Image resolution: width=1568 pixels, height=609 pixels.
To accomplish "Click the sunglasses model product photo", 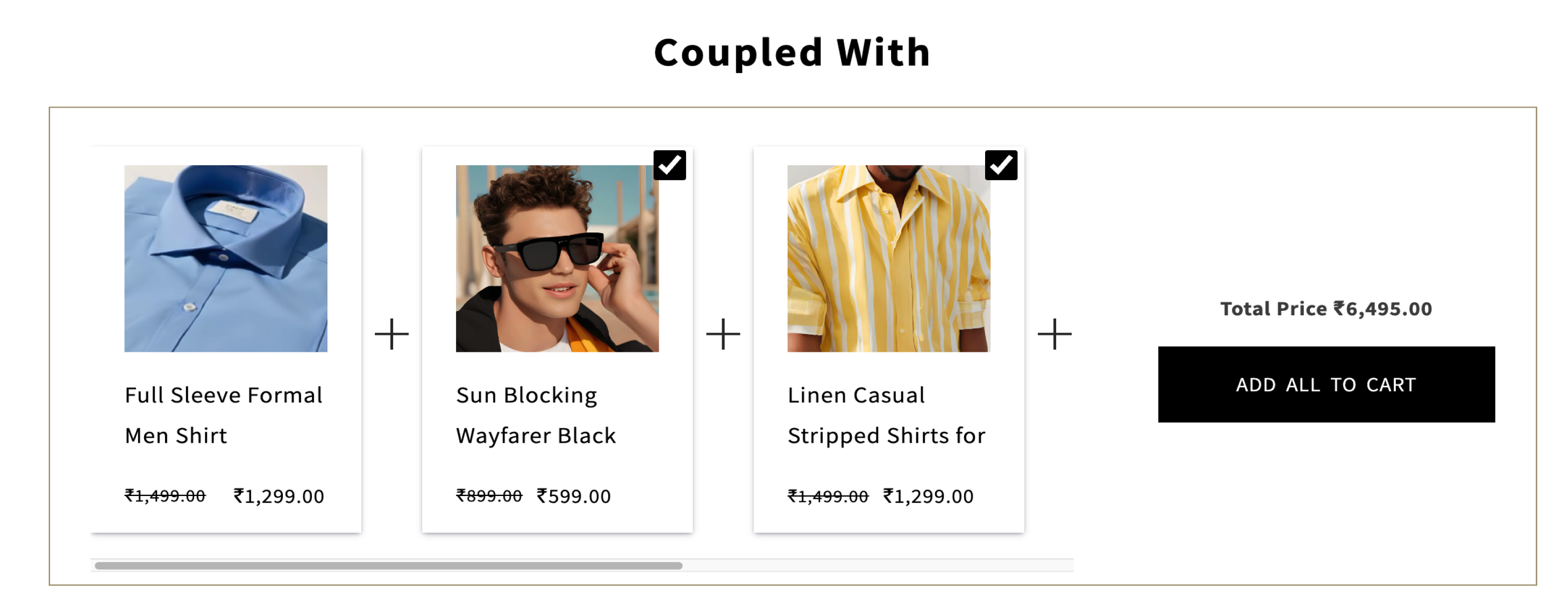I will (x=557, y=258).
